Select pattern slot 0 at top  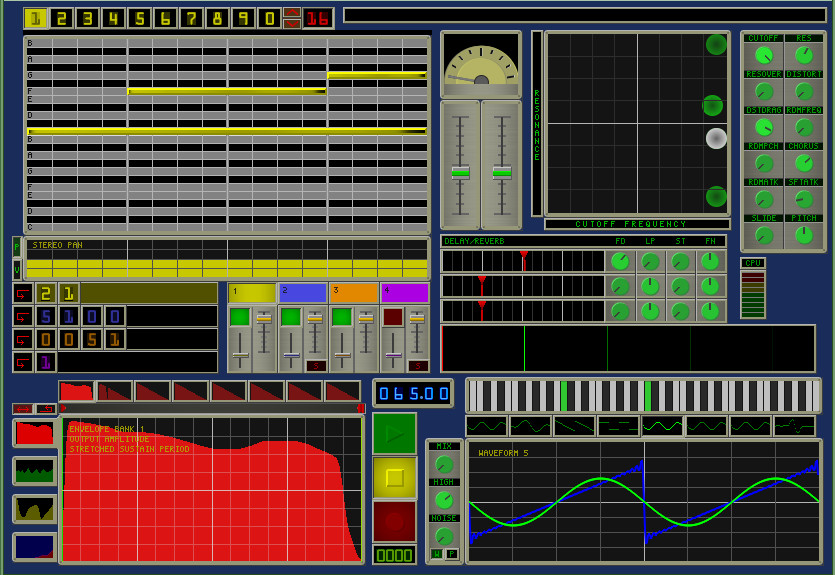point(270,19)
